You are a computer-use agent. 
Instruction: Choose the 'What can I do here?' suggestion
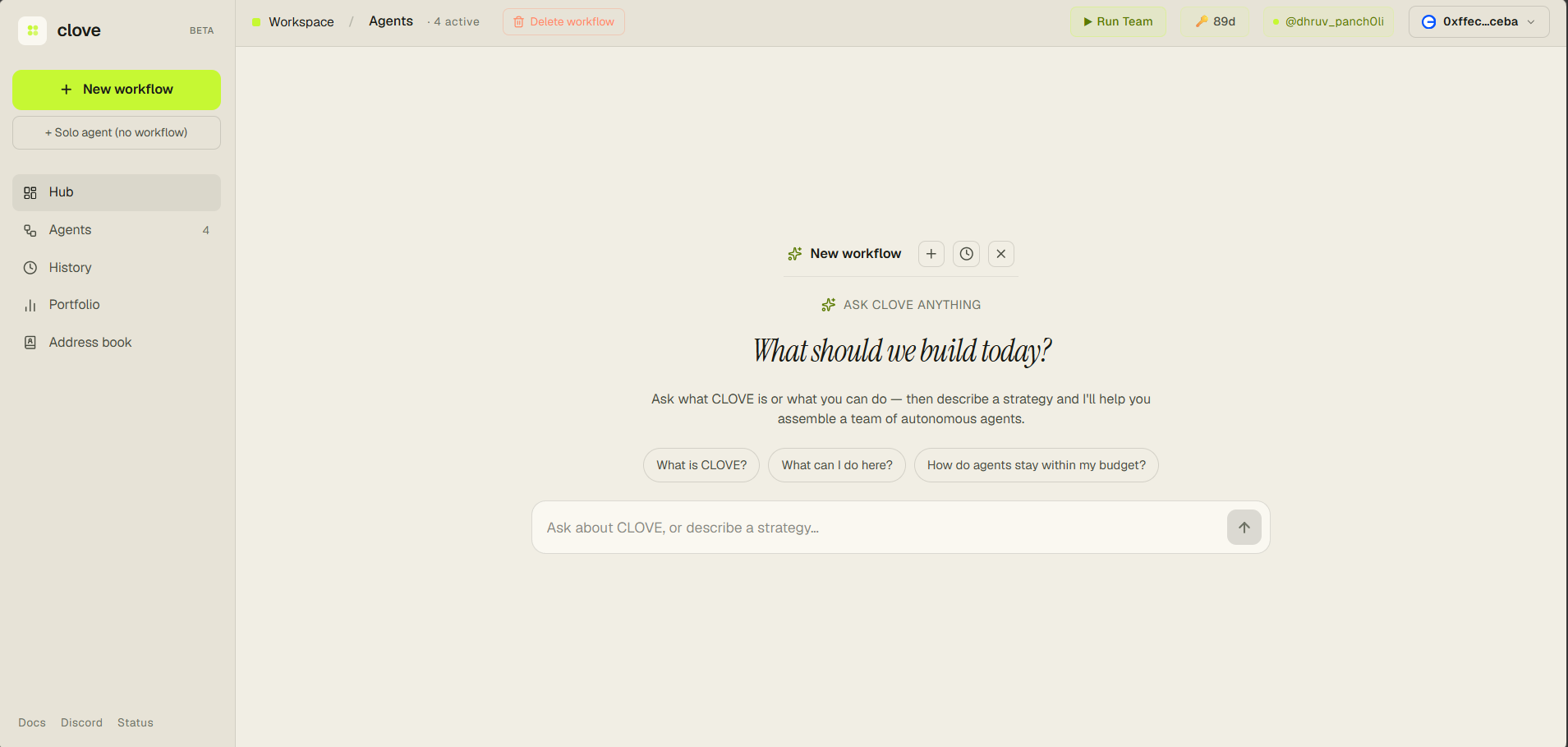coord(837,465)
